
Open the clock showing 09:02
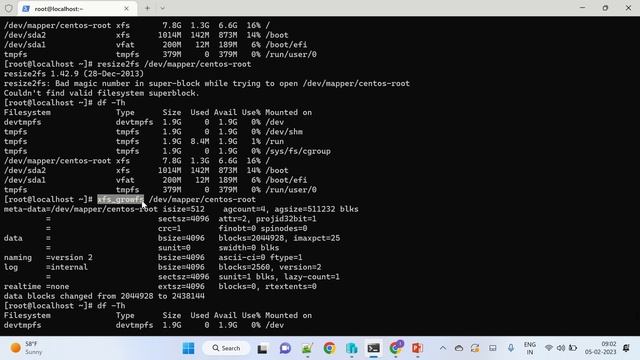tap(600, 348)
